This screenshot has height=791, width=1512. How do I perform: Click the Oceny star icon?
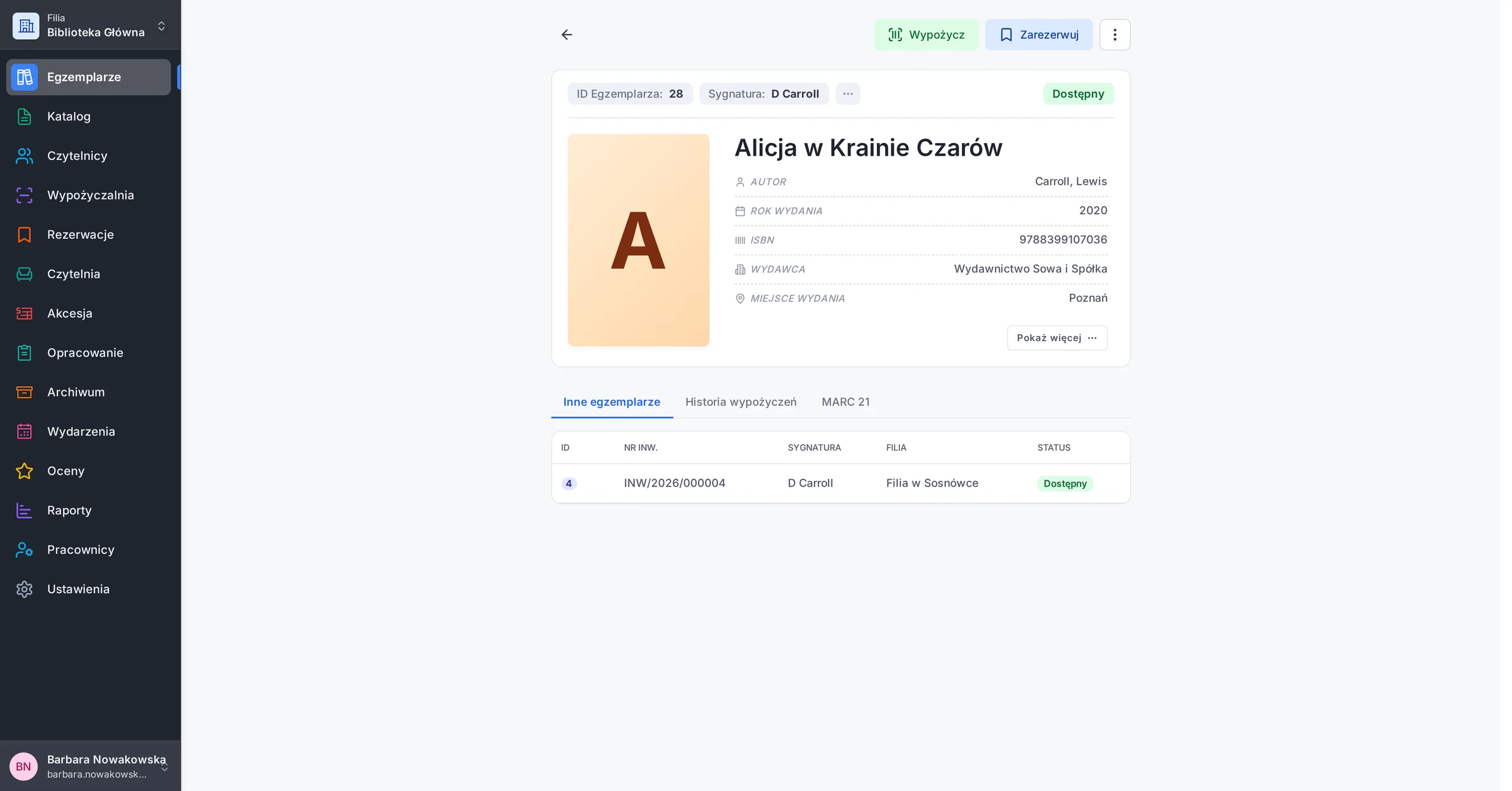(24, 471)
